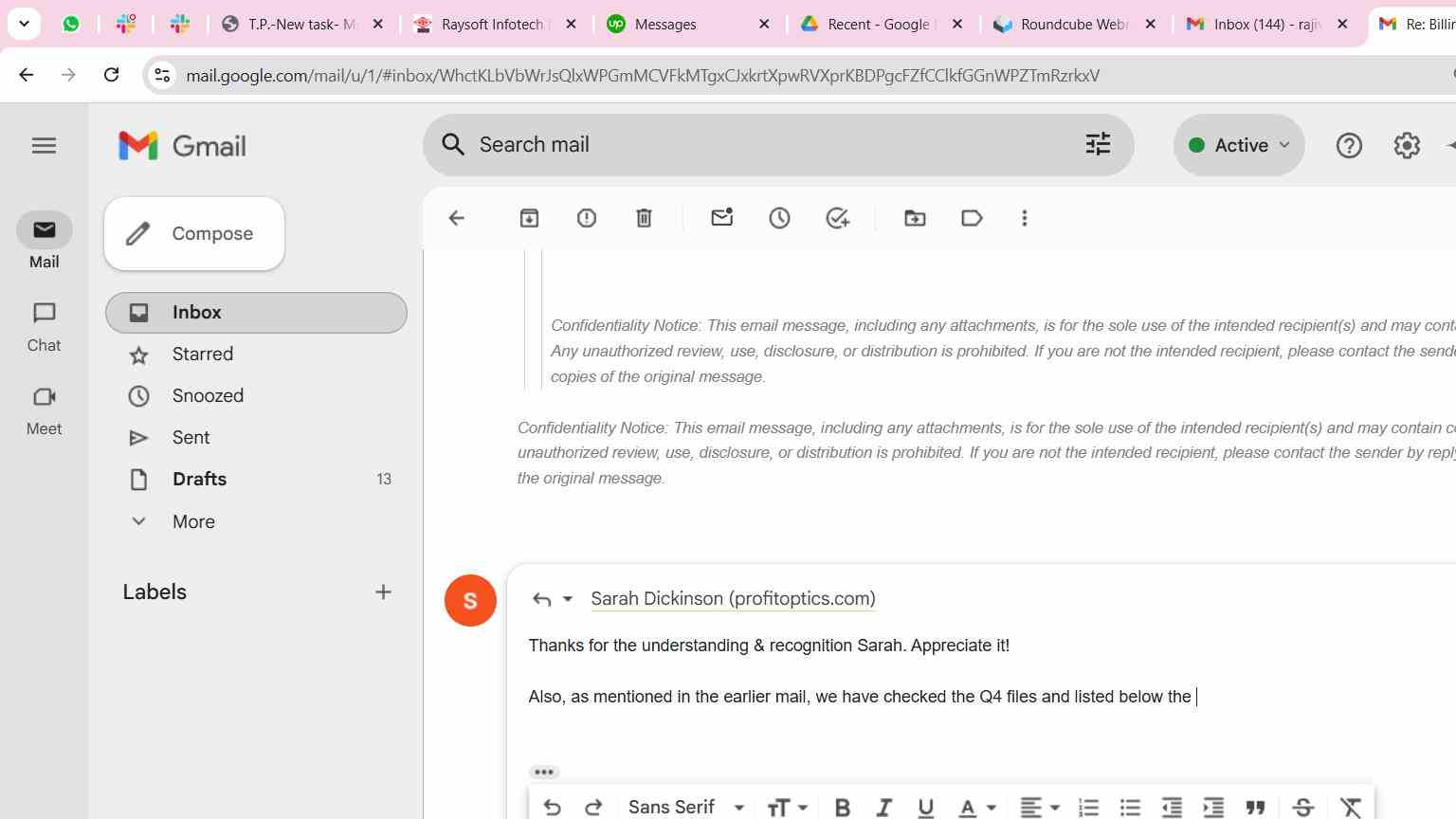Snooze this email with clock icon
1456x819 pixels.
[x=779, y=218]
